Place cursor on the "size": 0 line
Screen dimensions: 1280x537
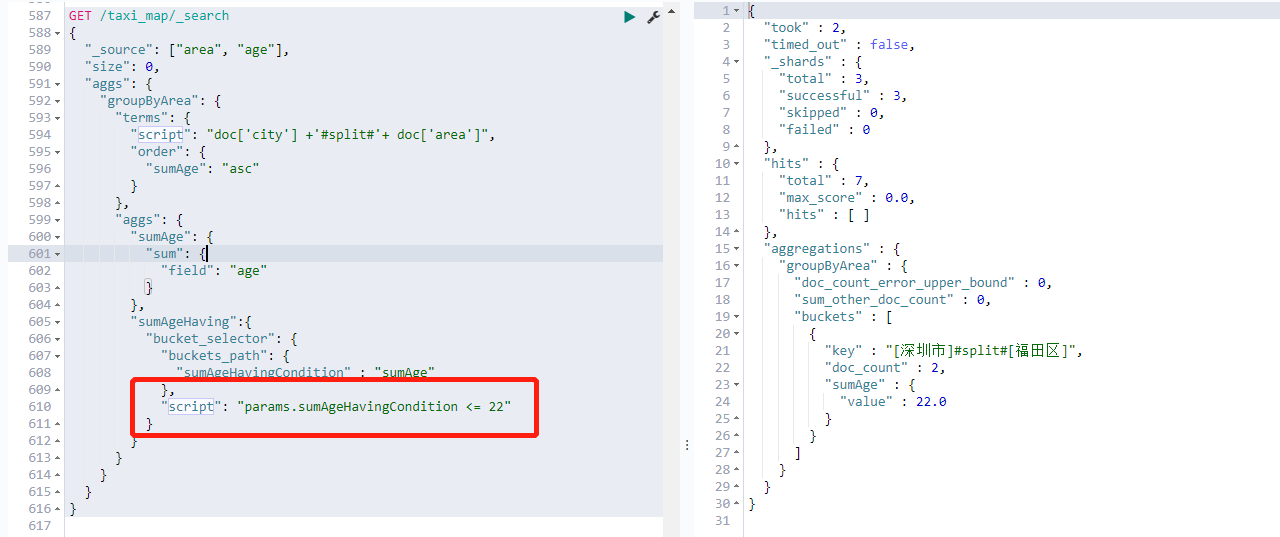point(122,67)
